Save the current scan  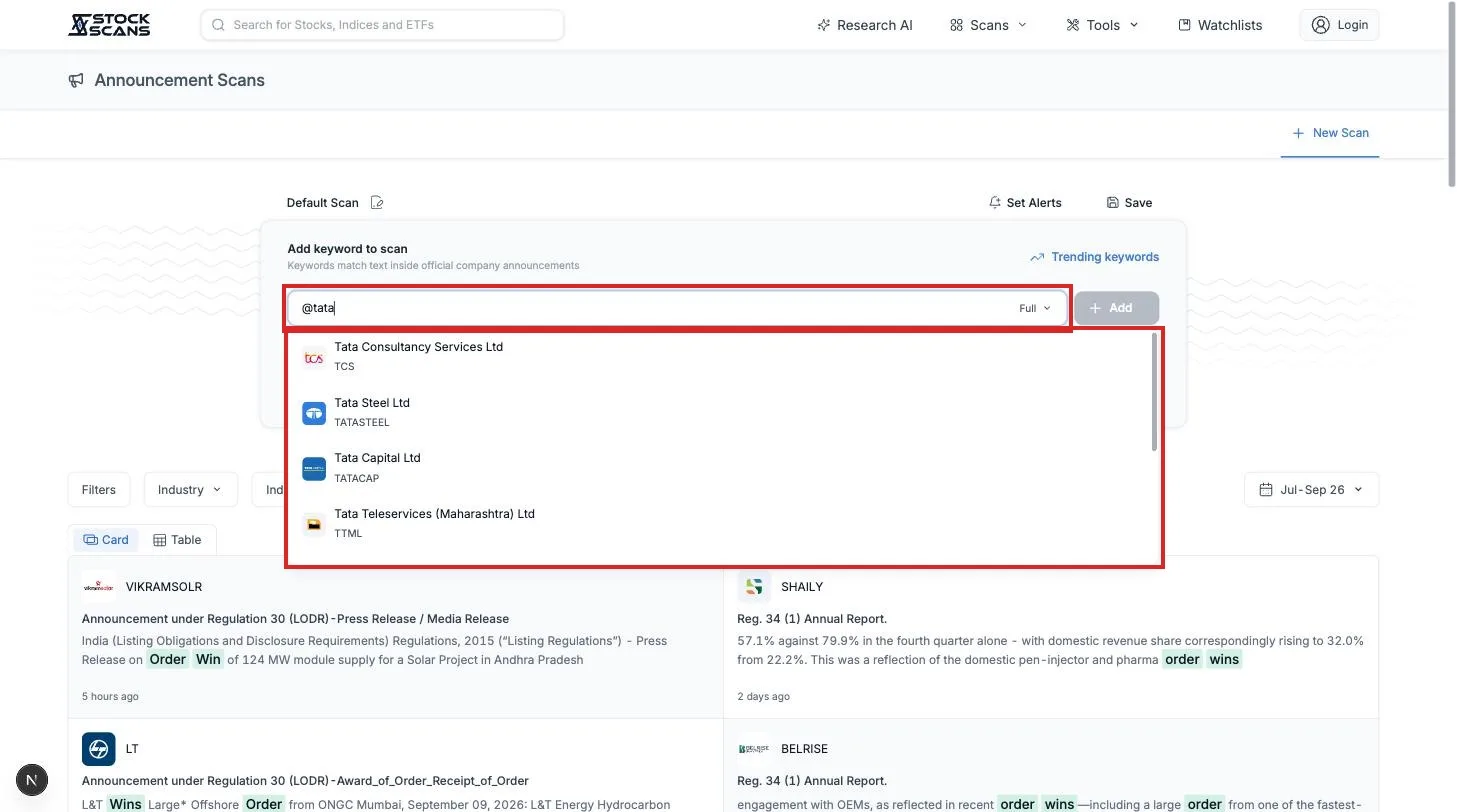(x=1129, y=203)
